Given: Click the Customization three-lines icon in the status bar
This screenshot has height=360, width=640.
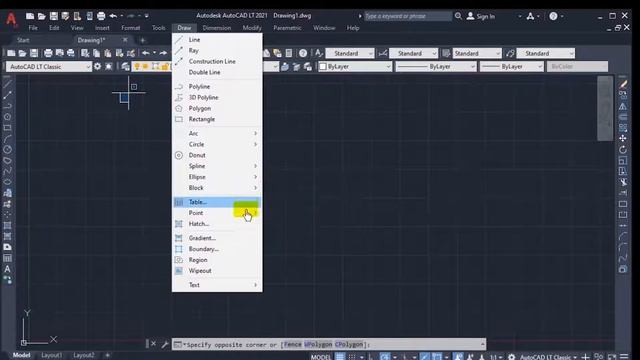Looking at the screenshot, I should [x=624, y=357].
